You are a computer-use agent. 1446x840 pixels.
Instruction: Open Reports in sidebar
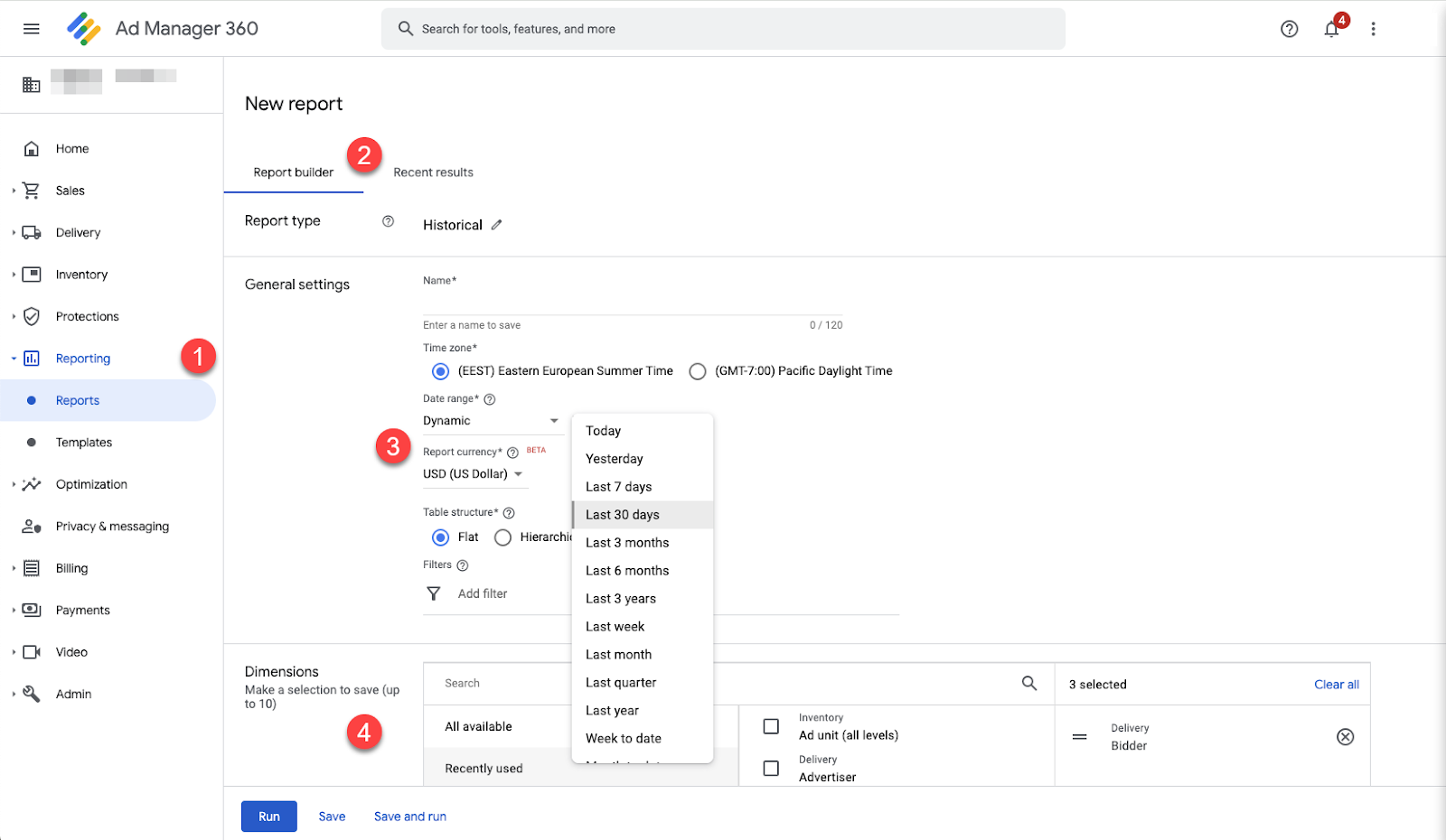coord(108,400)
